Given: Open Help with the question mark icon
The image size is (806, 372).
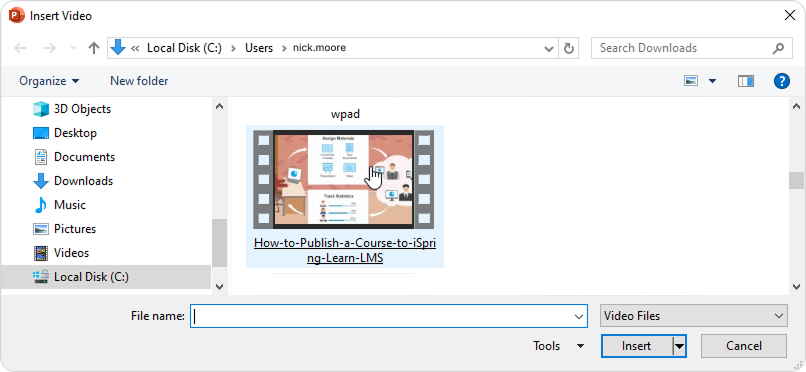Looking at the screenshot, I should tap(781, 81).
